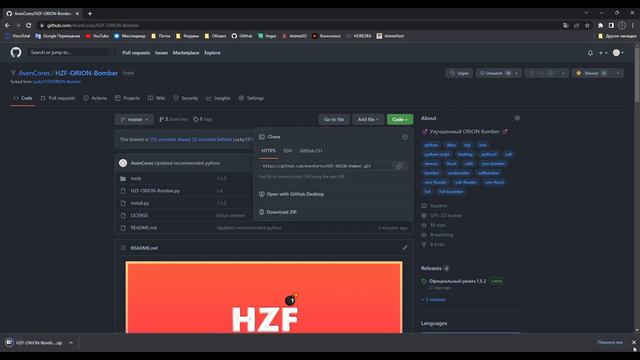Go back with browser back arrow

pos(7,25)
